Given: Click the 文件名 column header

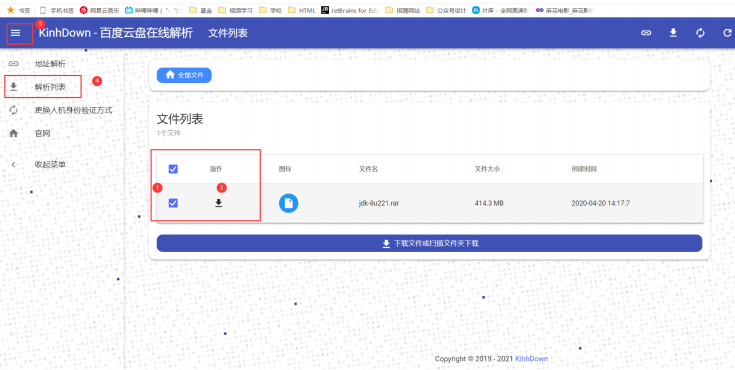Looking at the screenshot, I should click(x=368, y=169).
